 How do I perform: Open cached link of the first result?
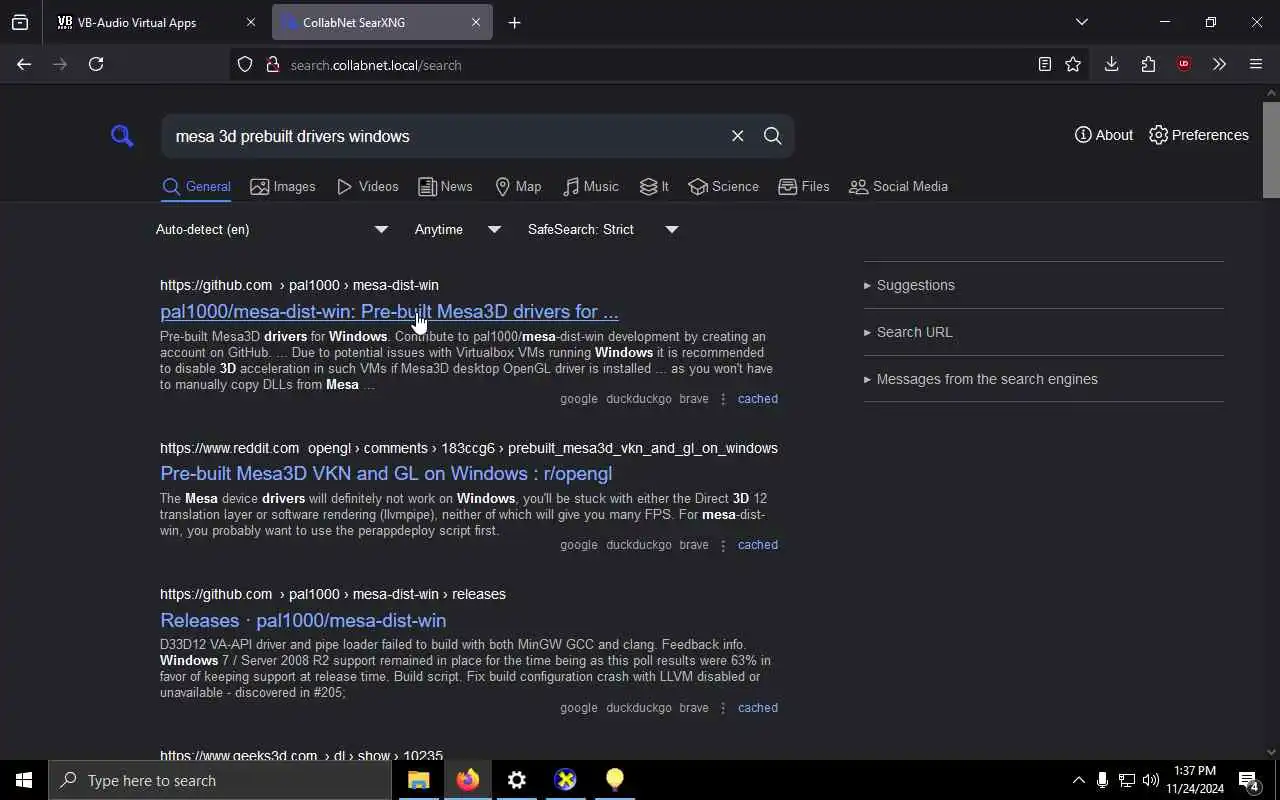point(757,399)
